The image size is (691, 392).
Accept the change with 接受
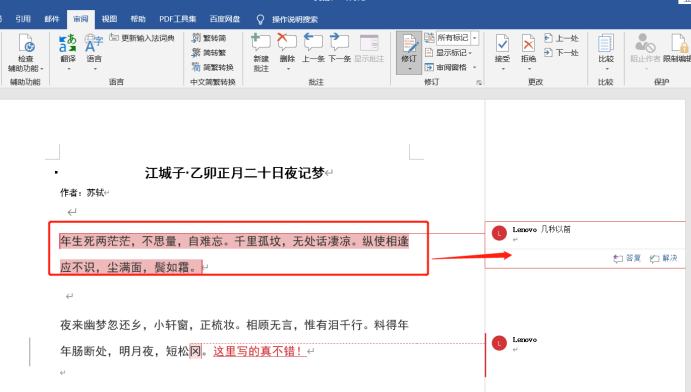click(502, 48)
